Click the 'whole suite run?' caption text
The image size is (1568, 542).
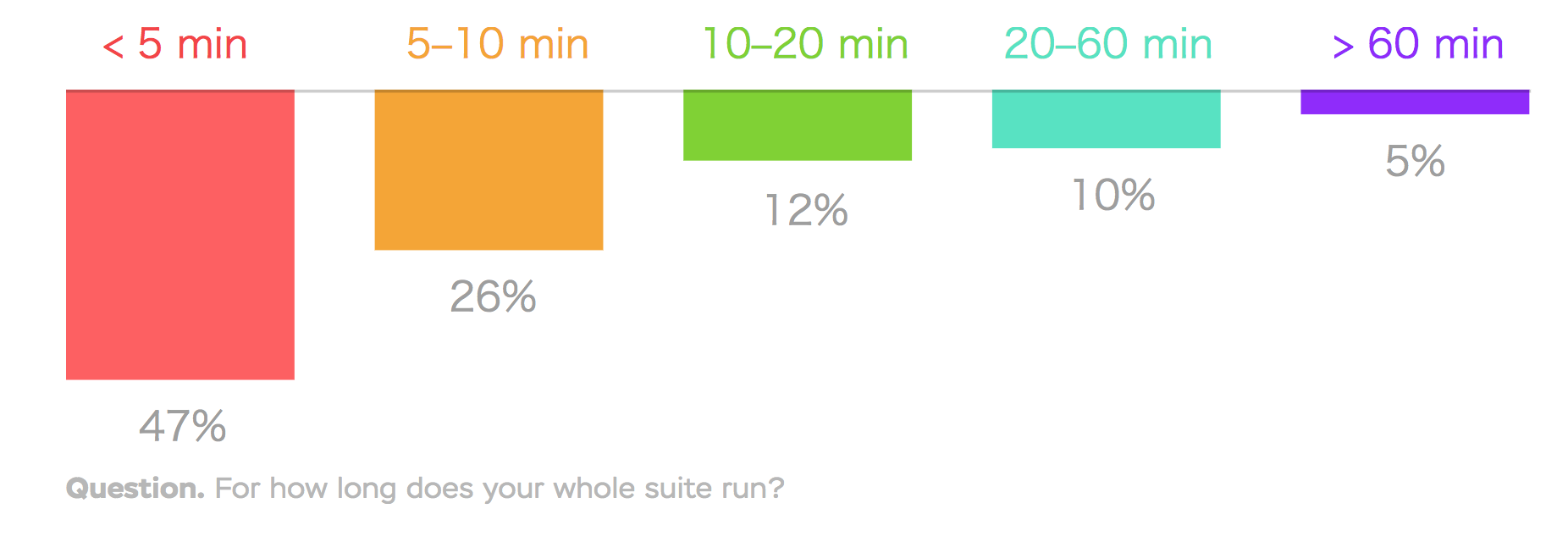(668, 489)
